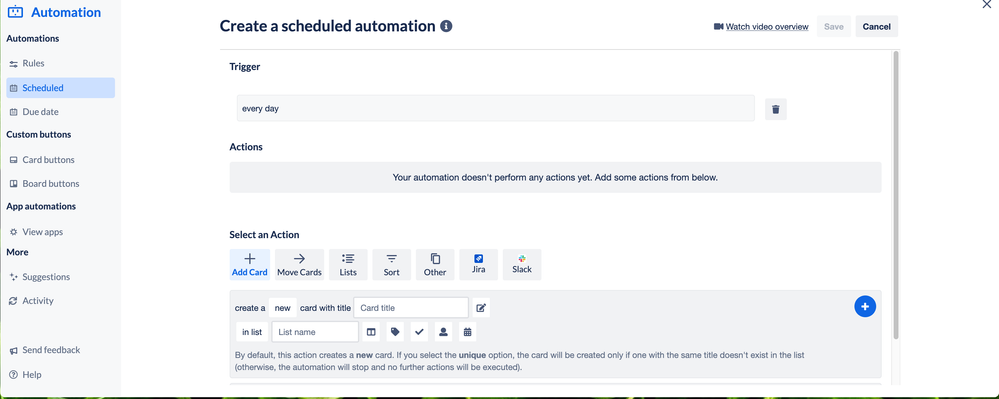
Task: Click the Save button
Action: 833,27
